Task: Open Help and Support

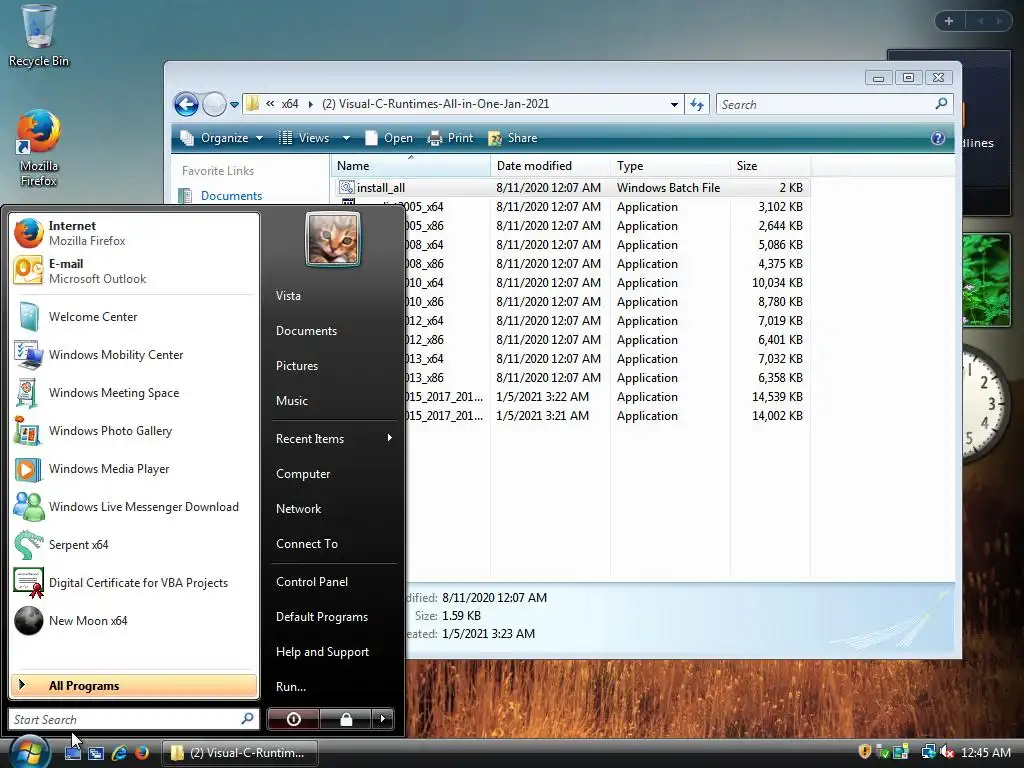Action: [x=334, y=652]
